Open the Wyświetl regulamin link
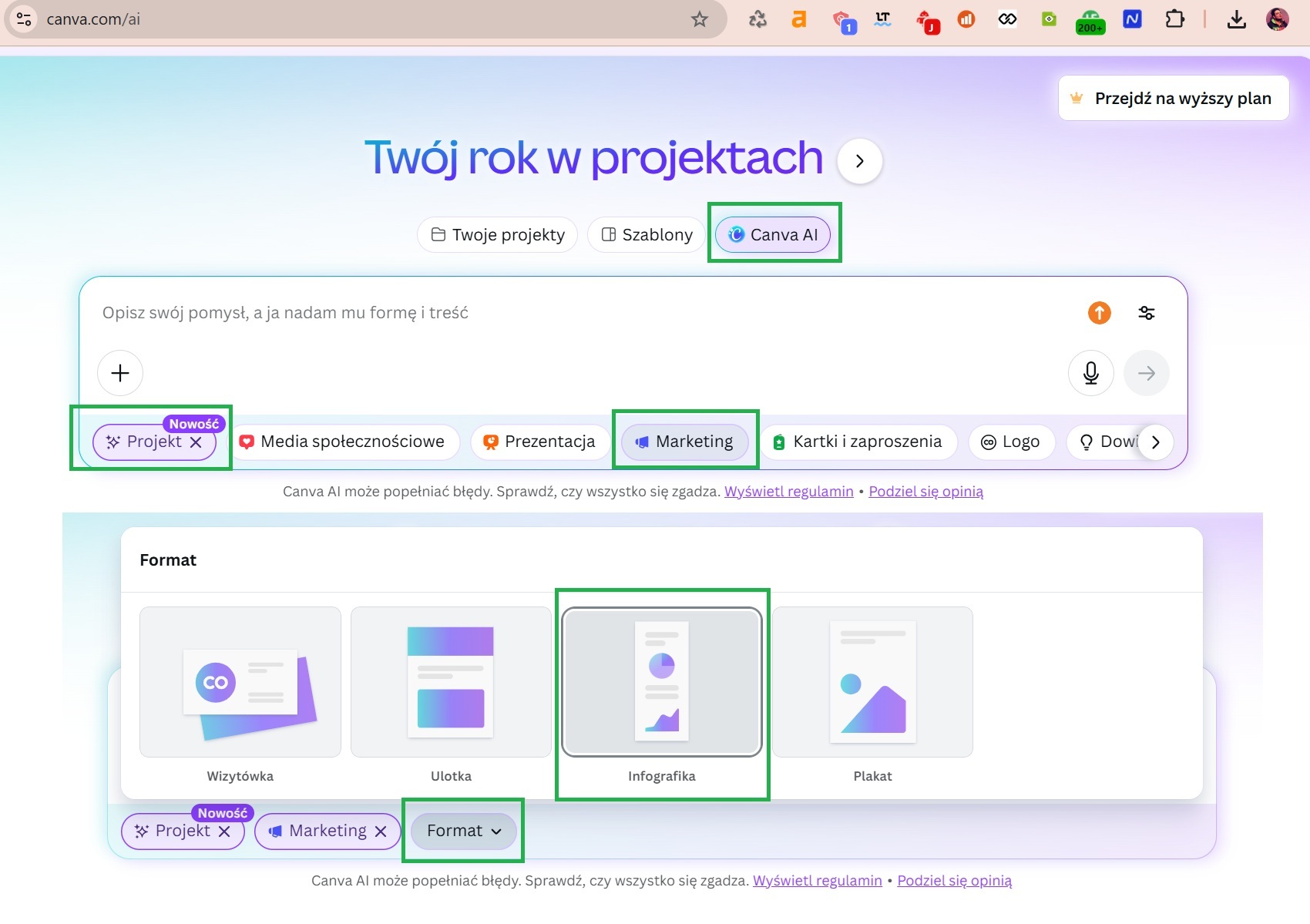Viewport: 1310px width, 924px height. (788, 491)
